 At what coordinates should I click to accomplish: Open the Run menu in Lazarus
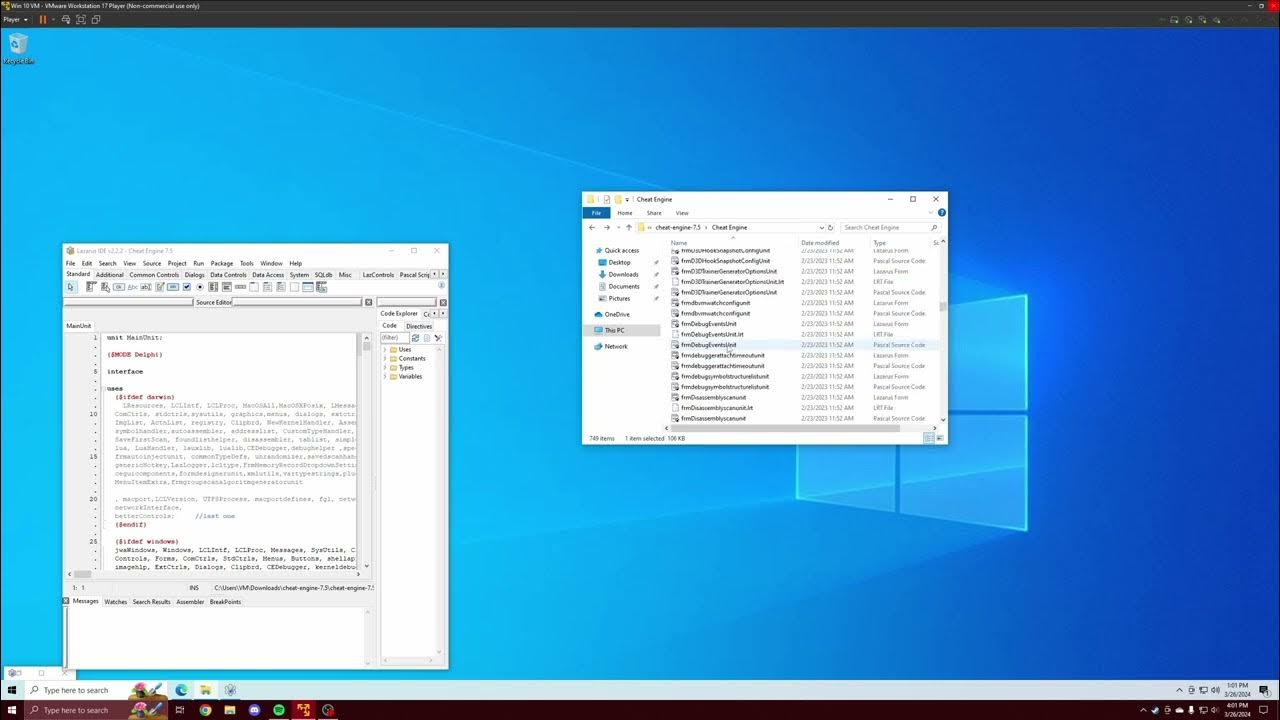(199, 263)
